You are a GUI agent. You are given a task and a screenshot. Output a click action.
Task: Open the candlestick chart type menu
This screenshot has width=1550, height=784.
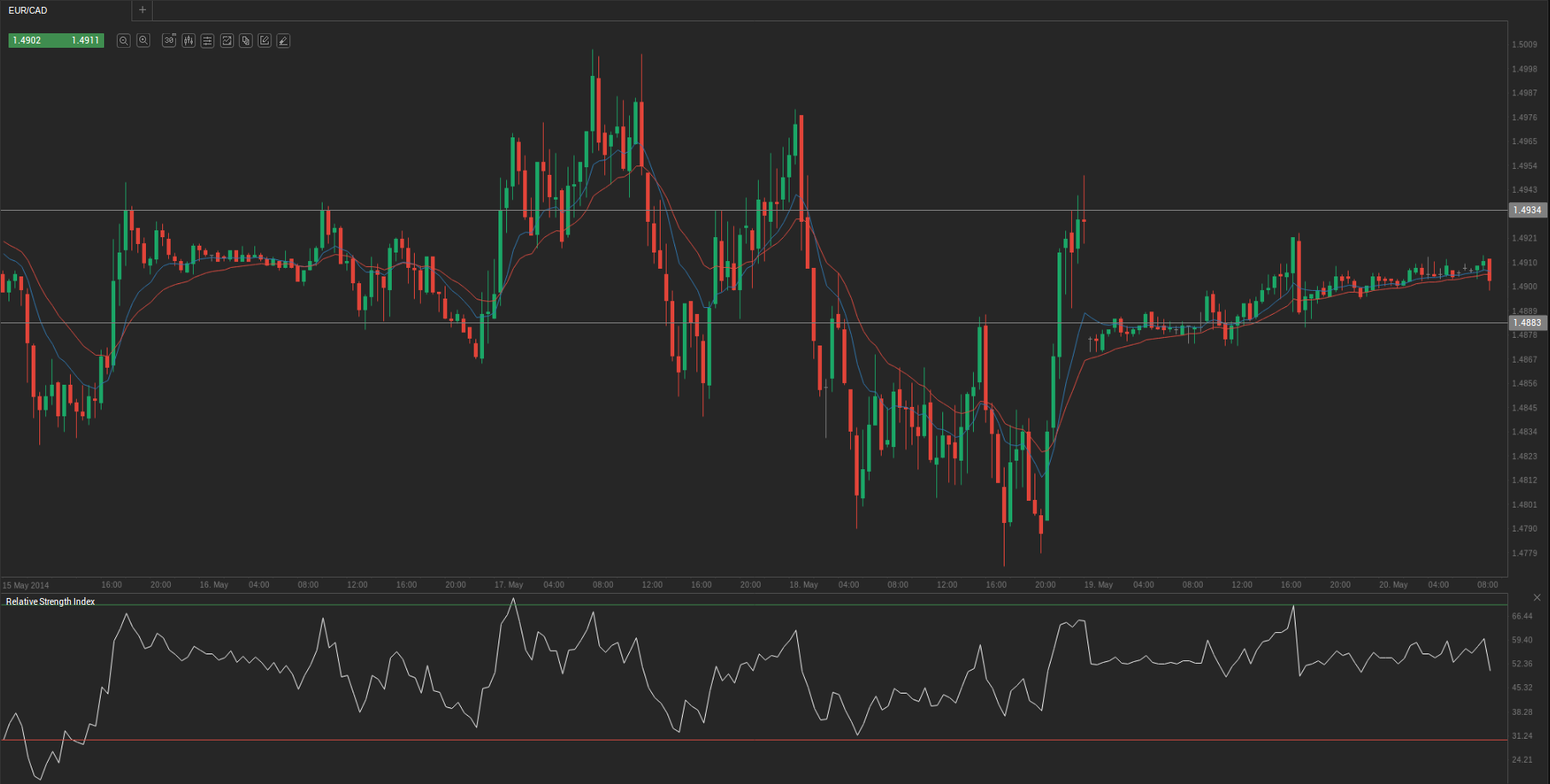(x=189, y=41)
